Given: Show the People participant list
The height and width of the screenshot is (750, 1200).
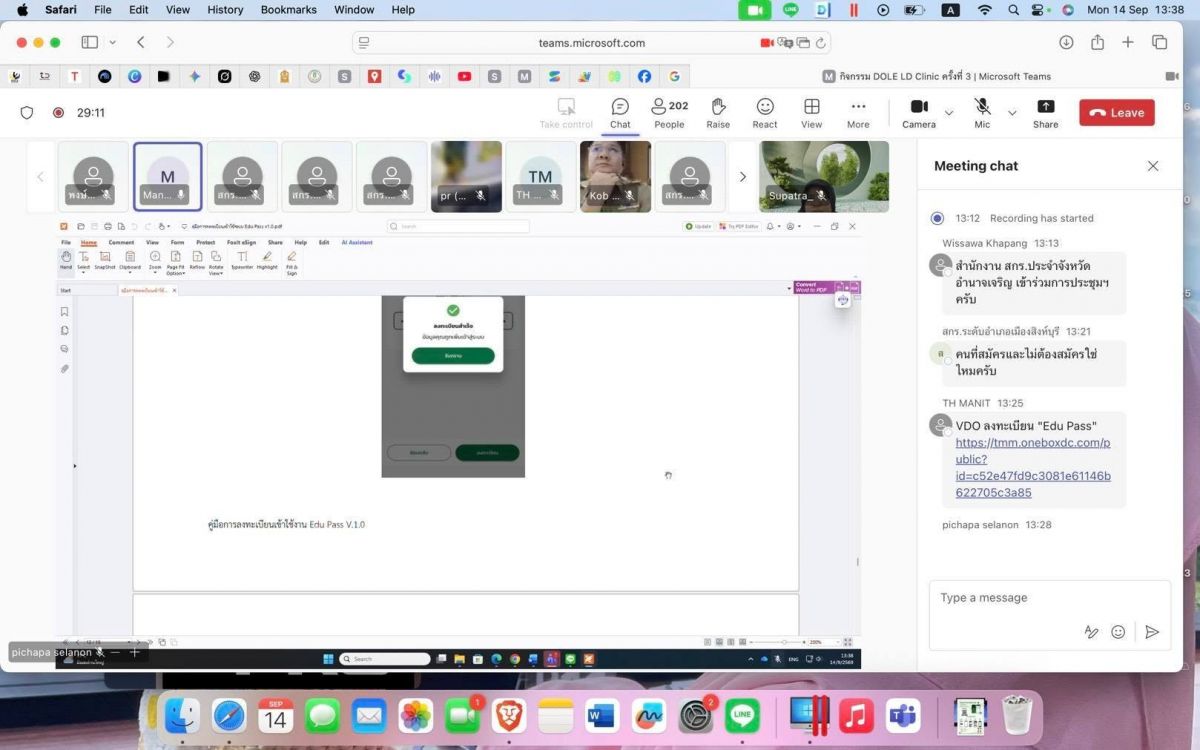Looking at the screenshot, I should (669, 113).
